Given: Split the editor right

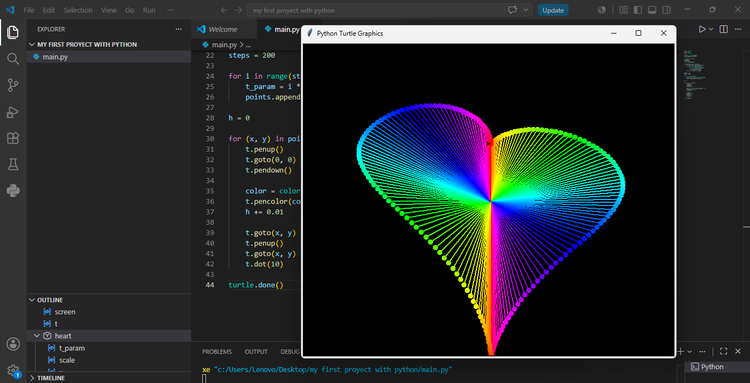Looking at the screenshot, I should click(724, 29).
